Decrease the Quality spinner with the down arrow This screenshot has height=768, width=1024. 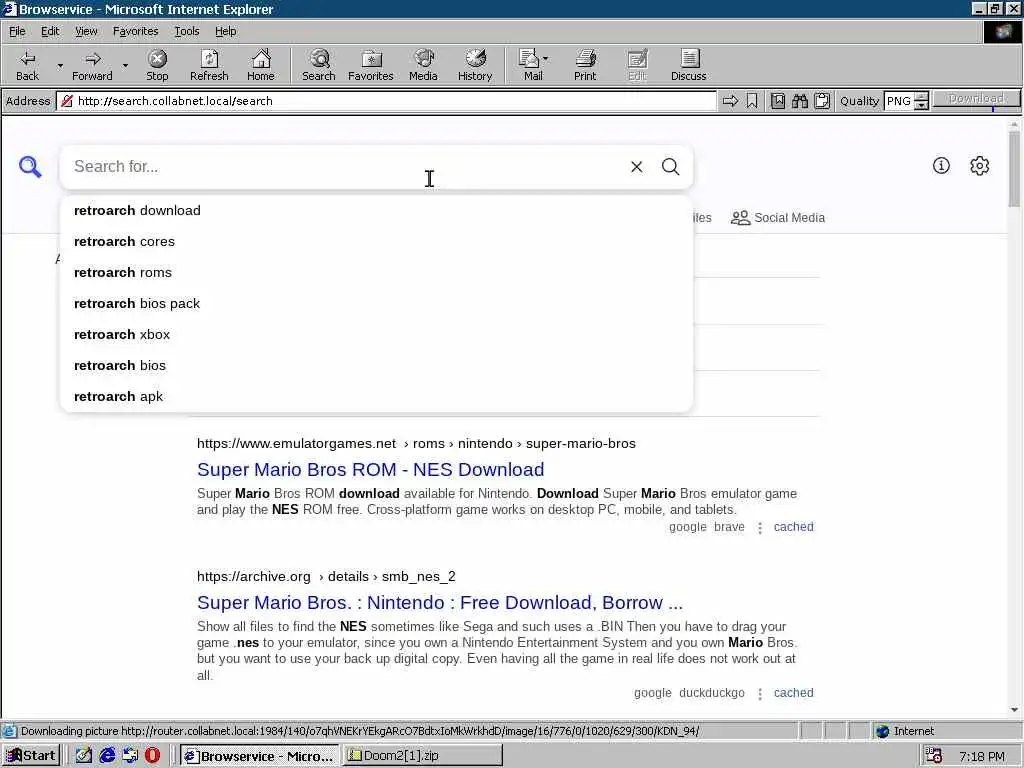click(921, 105)
